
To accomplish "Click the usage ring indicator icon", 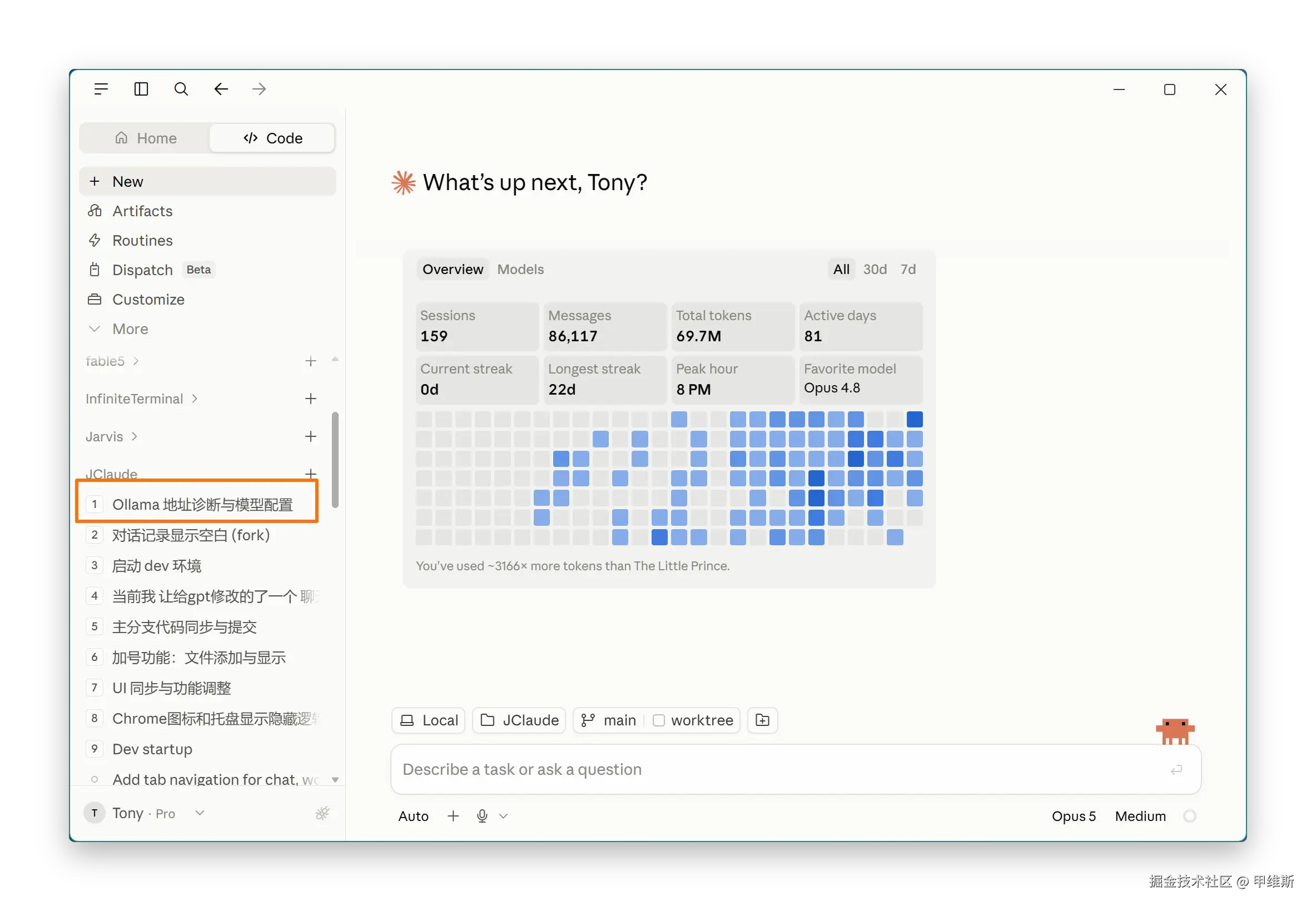I will [x=1190, y=817].
